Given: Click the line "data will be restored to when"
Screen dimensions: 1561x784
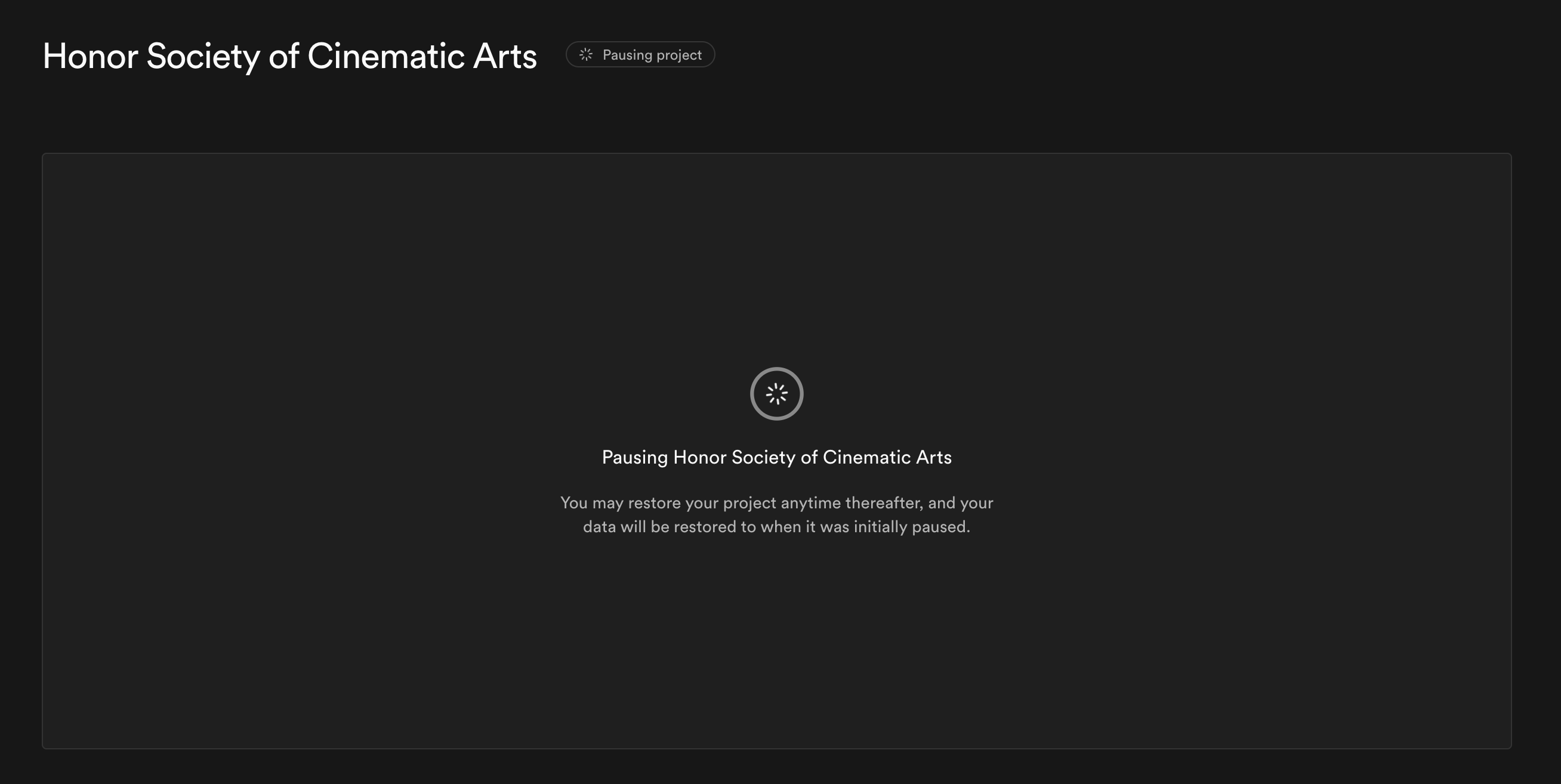Looking at the screenshot, I should click(x=776, y=526).
